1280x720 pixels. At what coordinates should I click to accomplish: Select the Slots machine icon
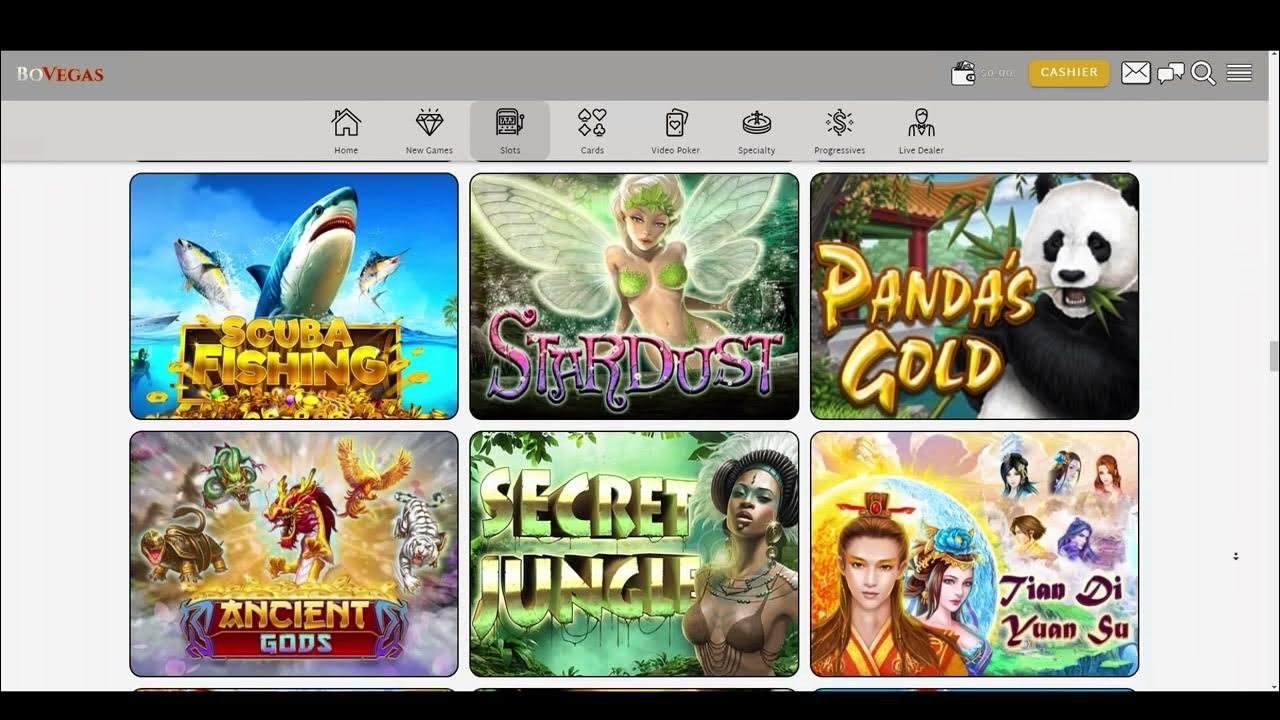tap(510, 123)
